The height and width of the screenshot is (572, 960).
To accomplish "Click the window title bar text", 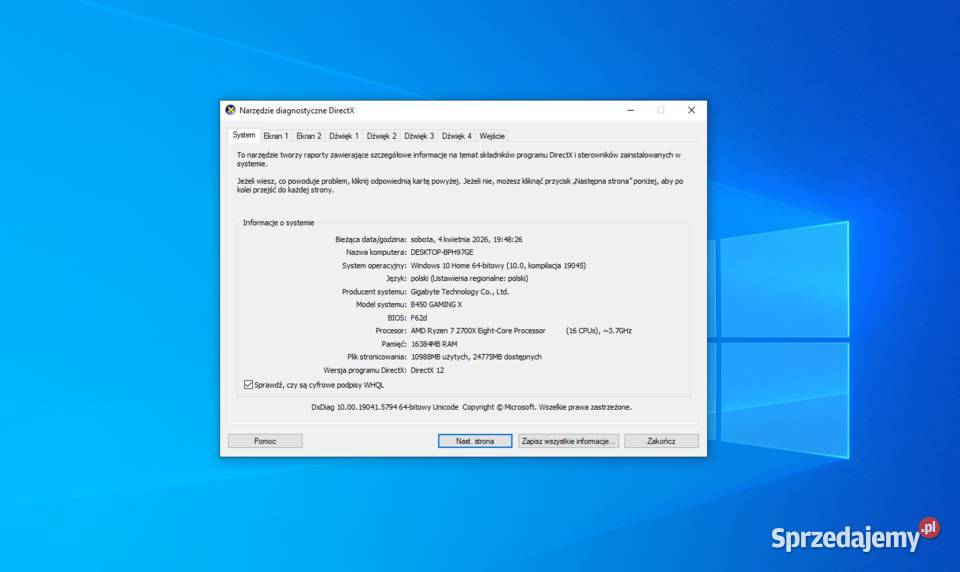I will [297, 110].
